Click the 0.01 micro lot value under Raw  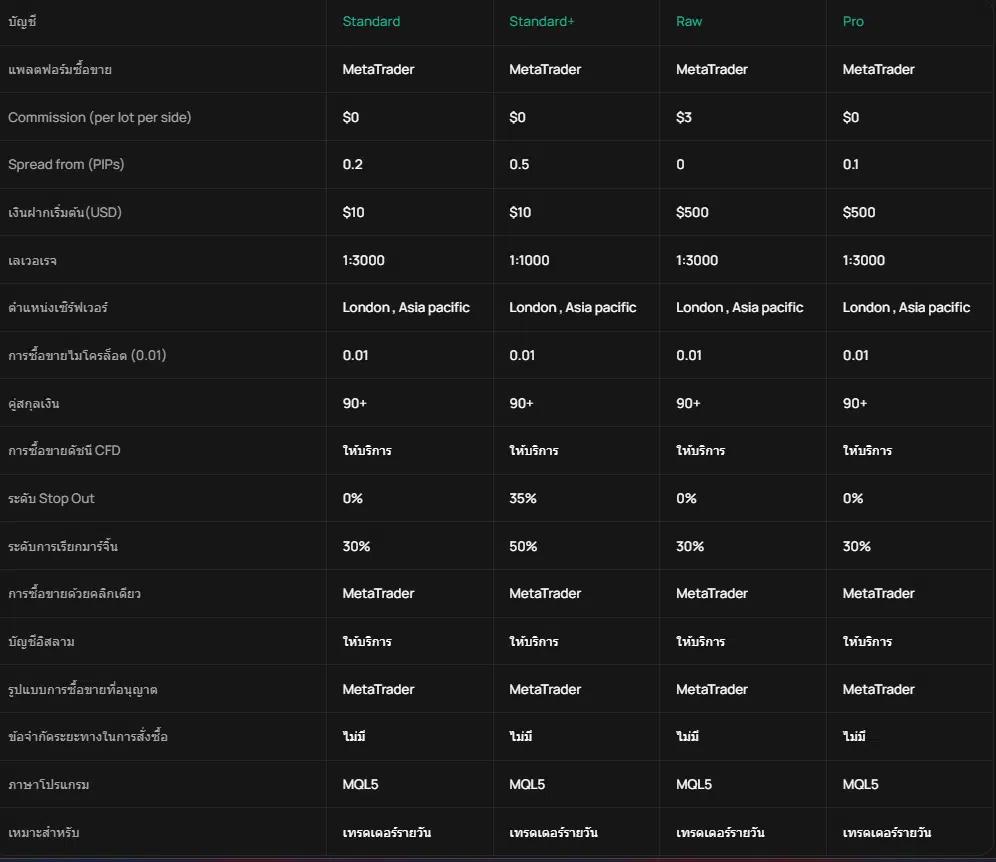coord(689,356)
